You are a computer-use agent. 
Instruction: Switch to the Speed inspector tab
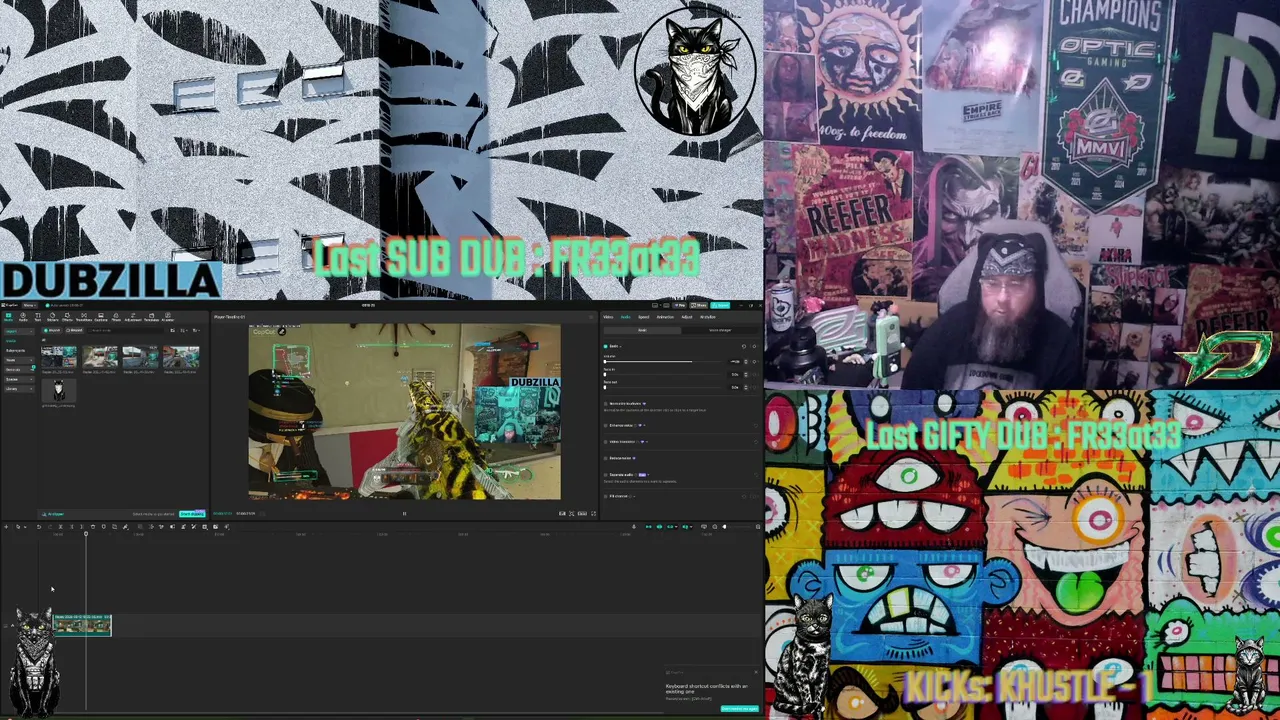[x=643, y=317]
